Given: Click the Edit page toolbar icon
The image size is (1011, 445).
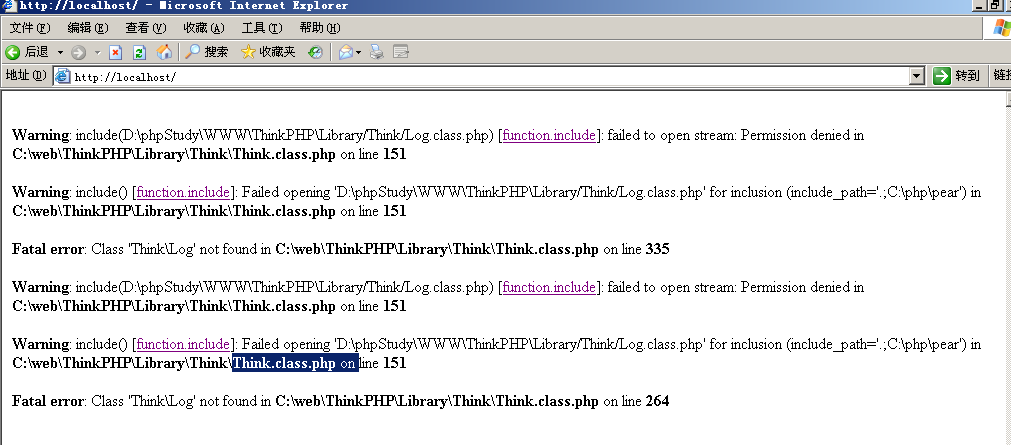Looking at the screenshot, I should [401, 52].
